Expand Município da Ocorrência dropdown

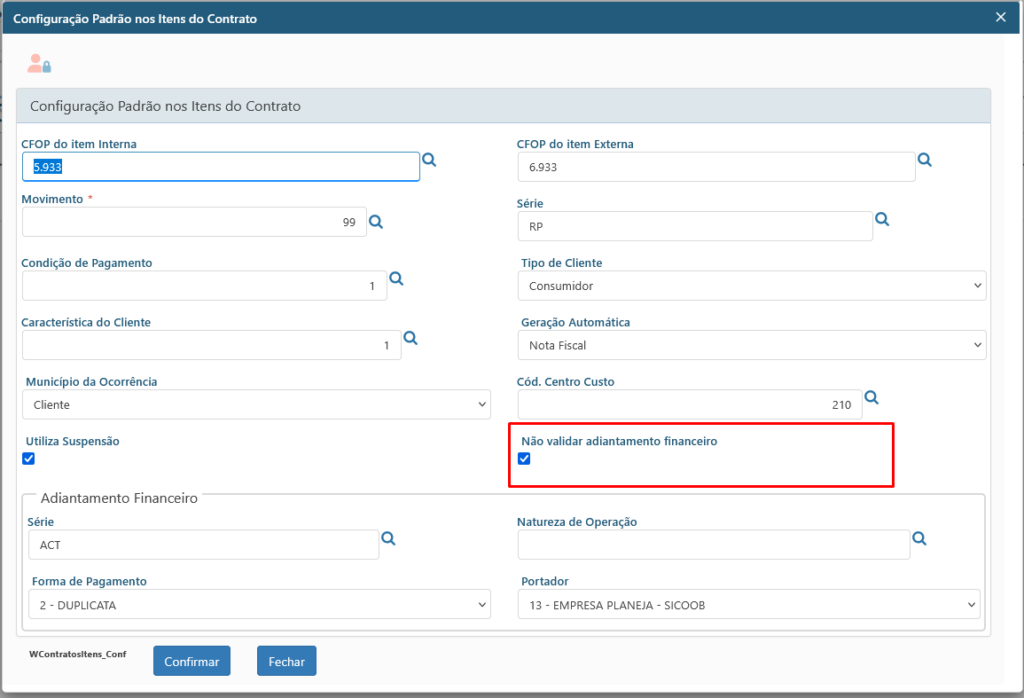coord(256,405)
